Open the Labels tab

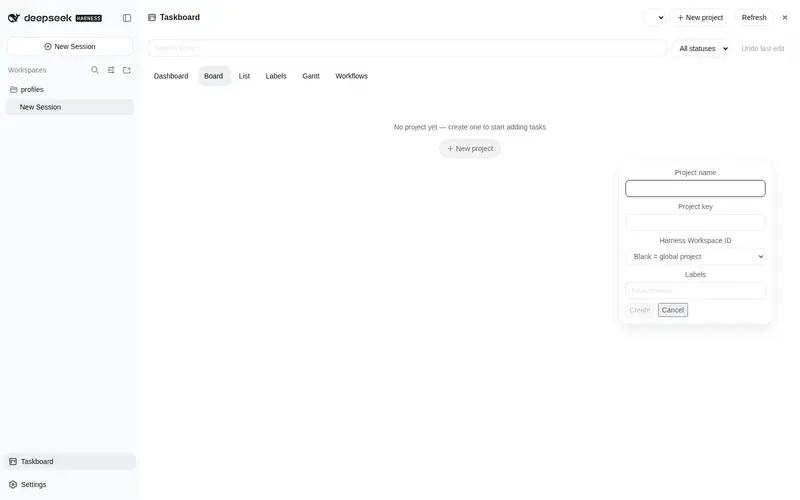coord(276,76)
